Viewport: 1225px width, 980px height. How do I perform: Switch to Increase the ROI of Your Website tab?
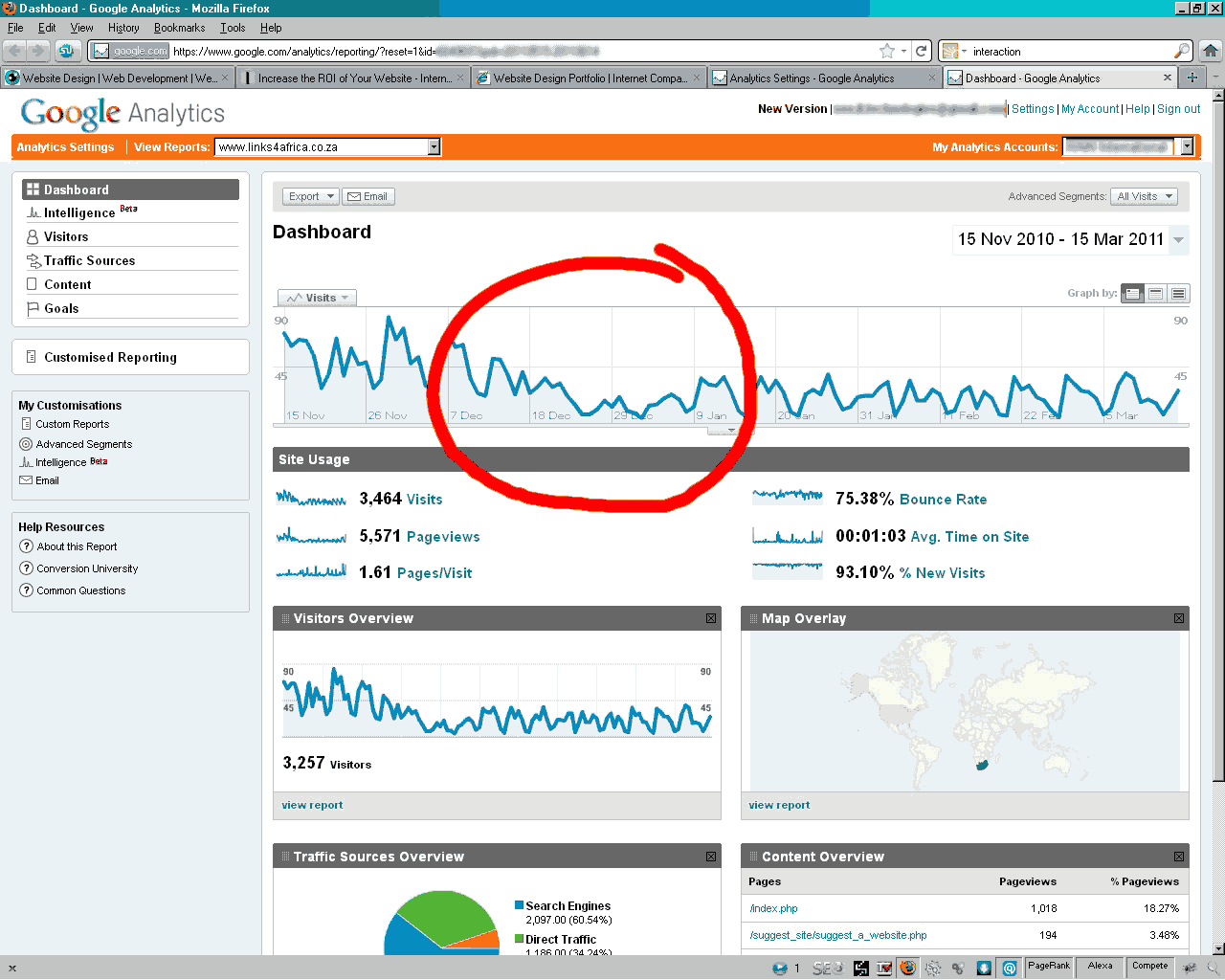click(x=353, y=78)
